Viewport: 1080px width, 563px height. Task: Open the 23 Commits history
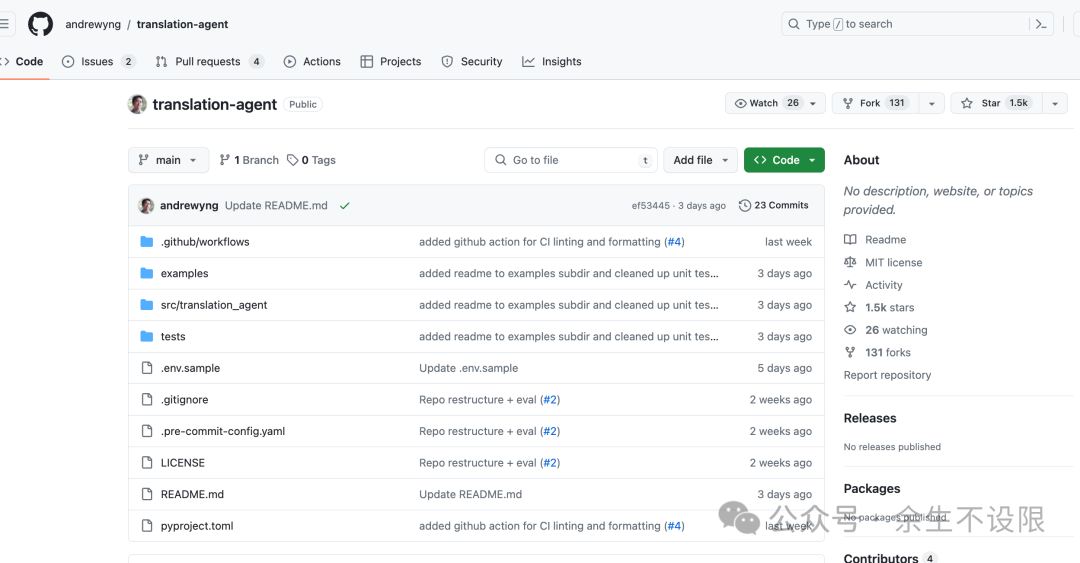[773, 205]
